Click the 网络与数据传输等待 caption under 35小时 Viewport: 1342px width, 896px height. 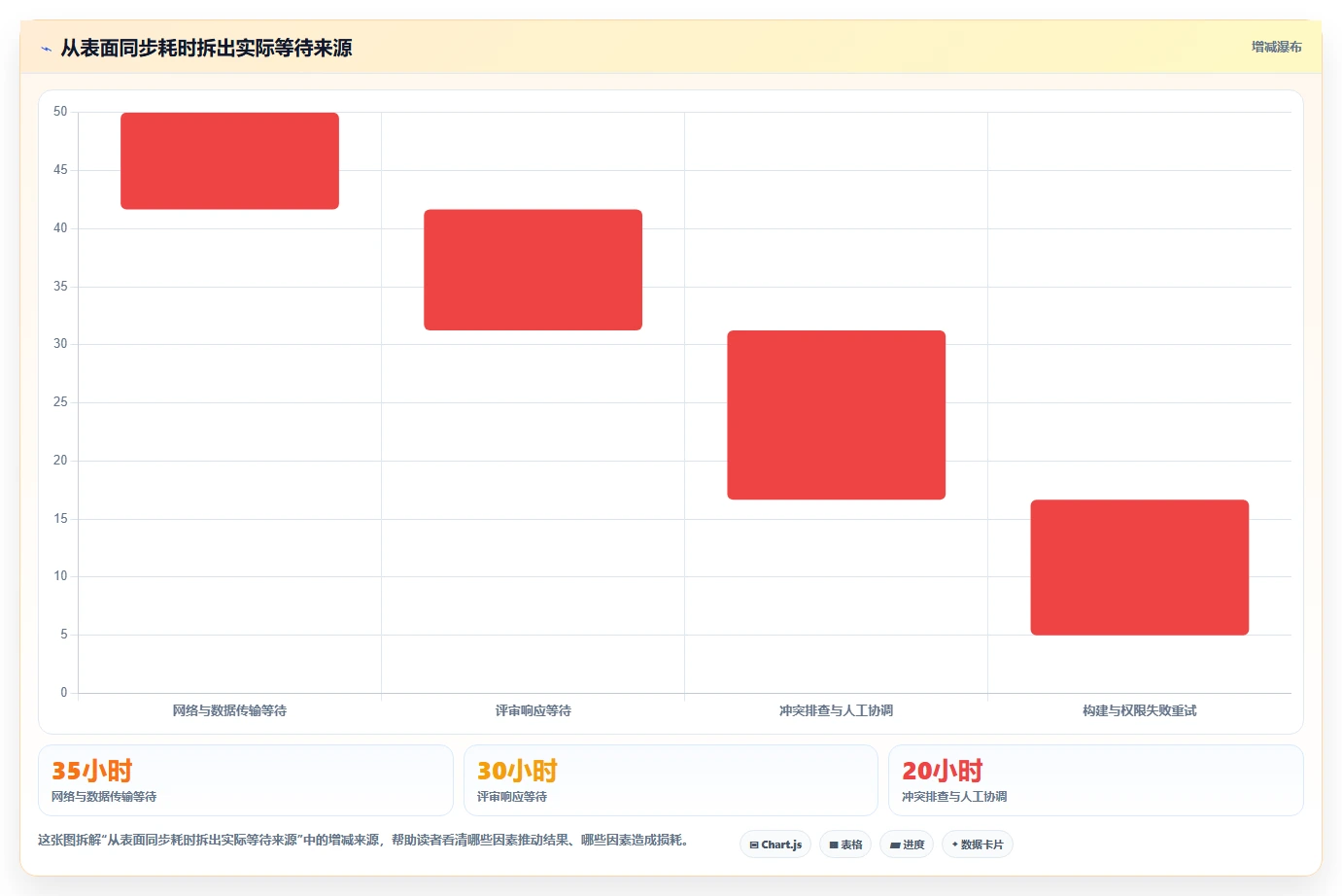click(x=104, y=797)
